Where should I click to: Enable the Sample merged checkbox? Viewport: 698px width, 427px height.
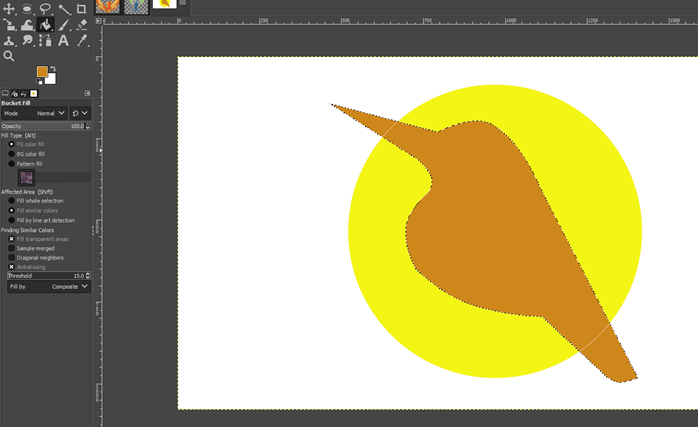pyautogui.click(x=12, y=248)
